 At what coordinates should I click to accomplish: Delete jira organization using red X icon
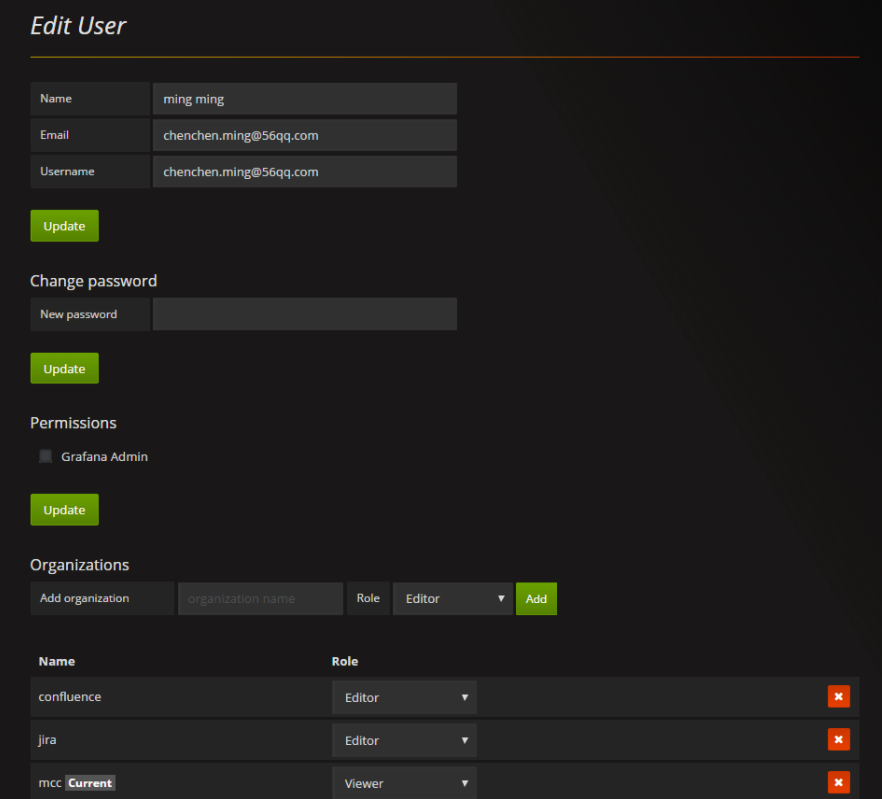click(x=838, y=740)
